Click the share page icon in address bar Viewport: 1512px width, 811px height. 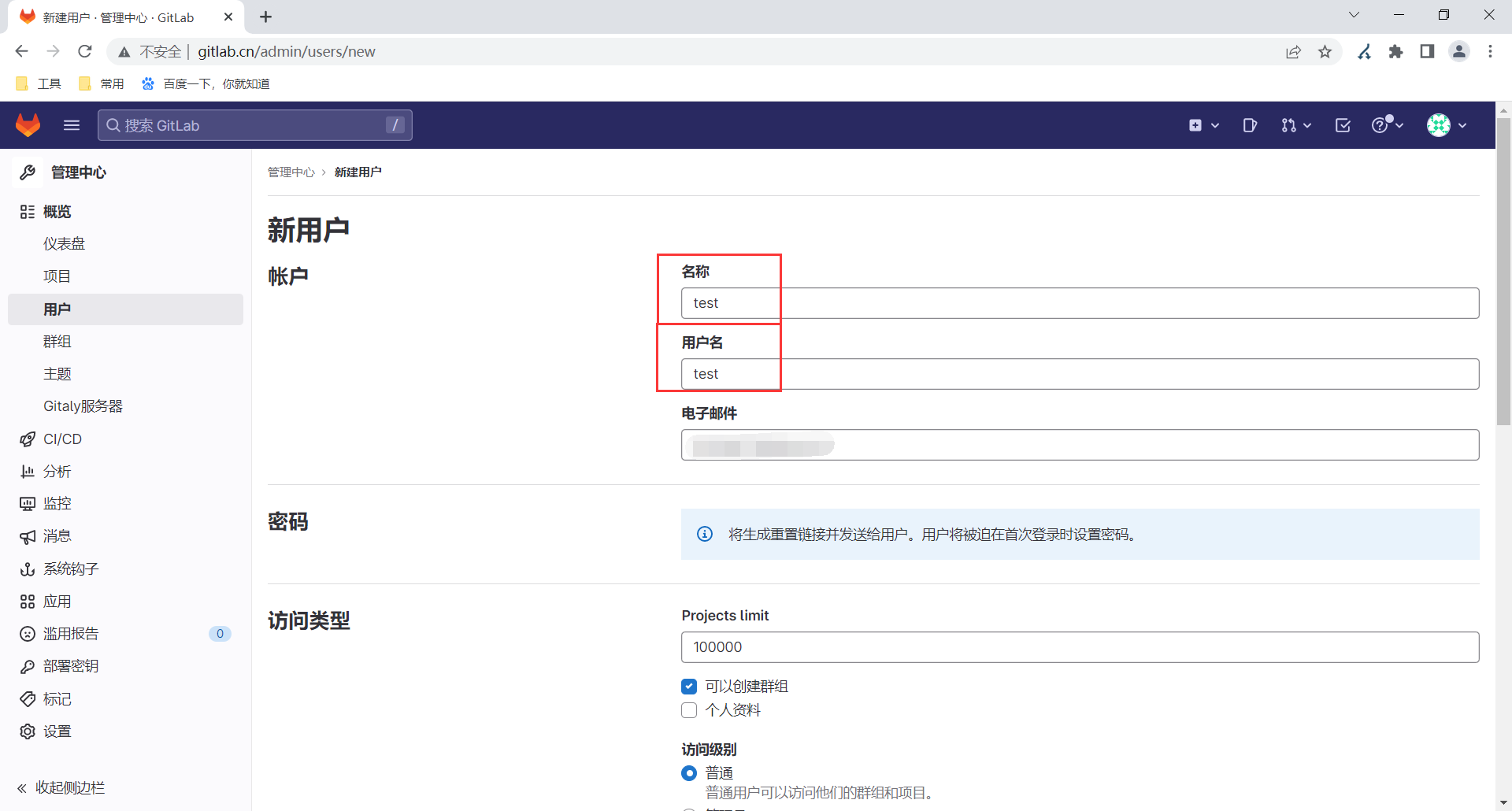pyautogui.click(x=1293, y=52)
